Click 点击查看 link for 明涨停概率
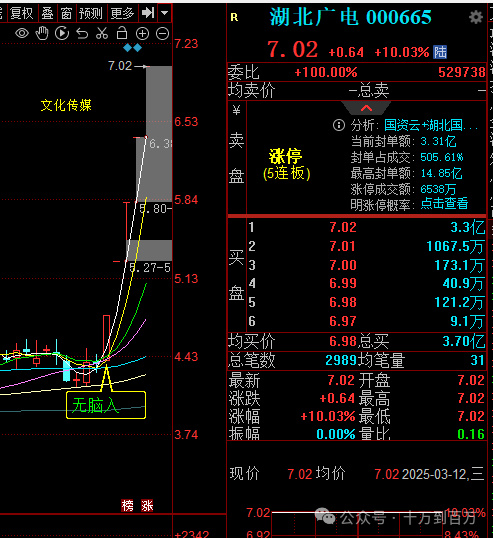This screenshot has height=538, width=493. 444,204
